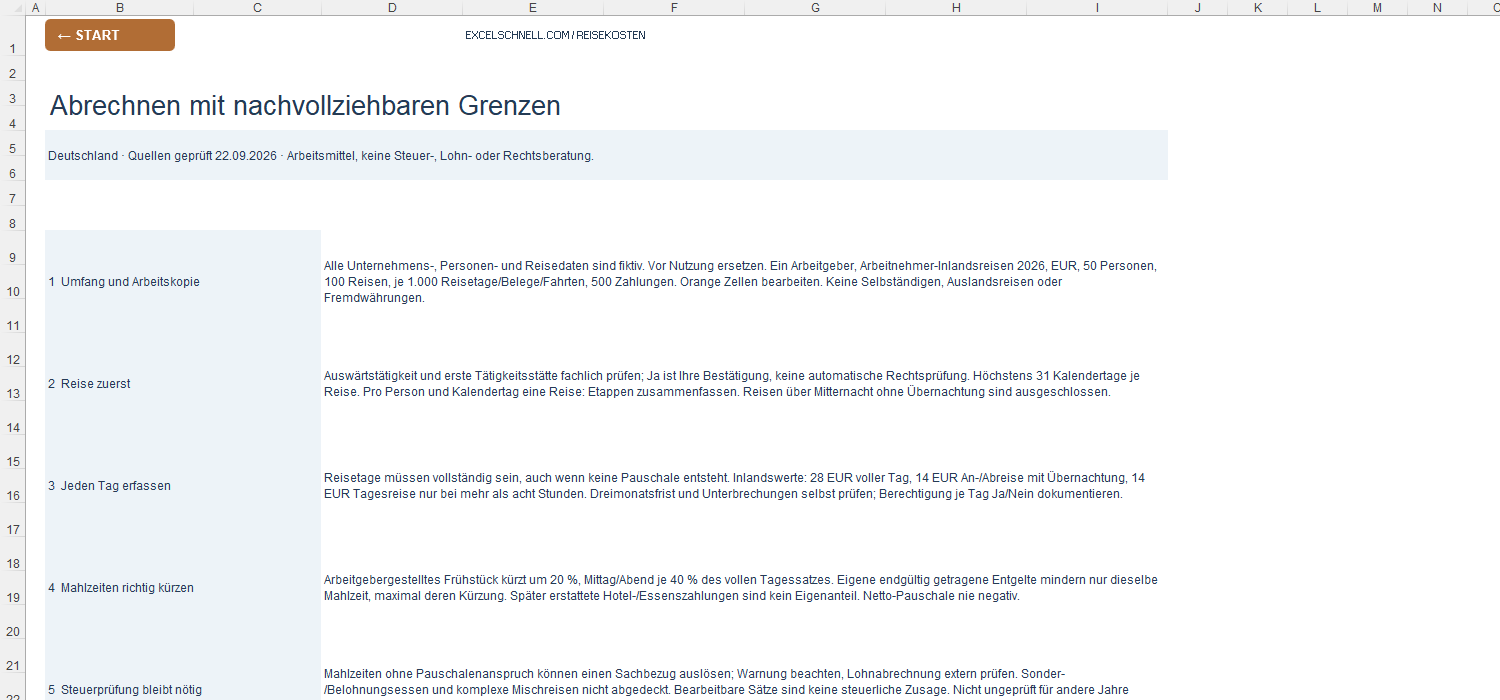The image size is (1500, 700).
Task: Select row 8 via its row header
Action: click(x=13, y=218)
